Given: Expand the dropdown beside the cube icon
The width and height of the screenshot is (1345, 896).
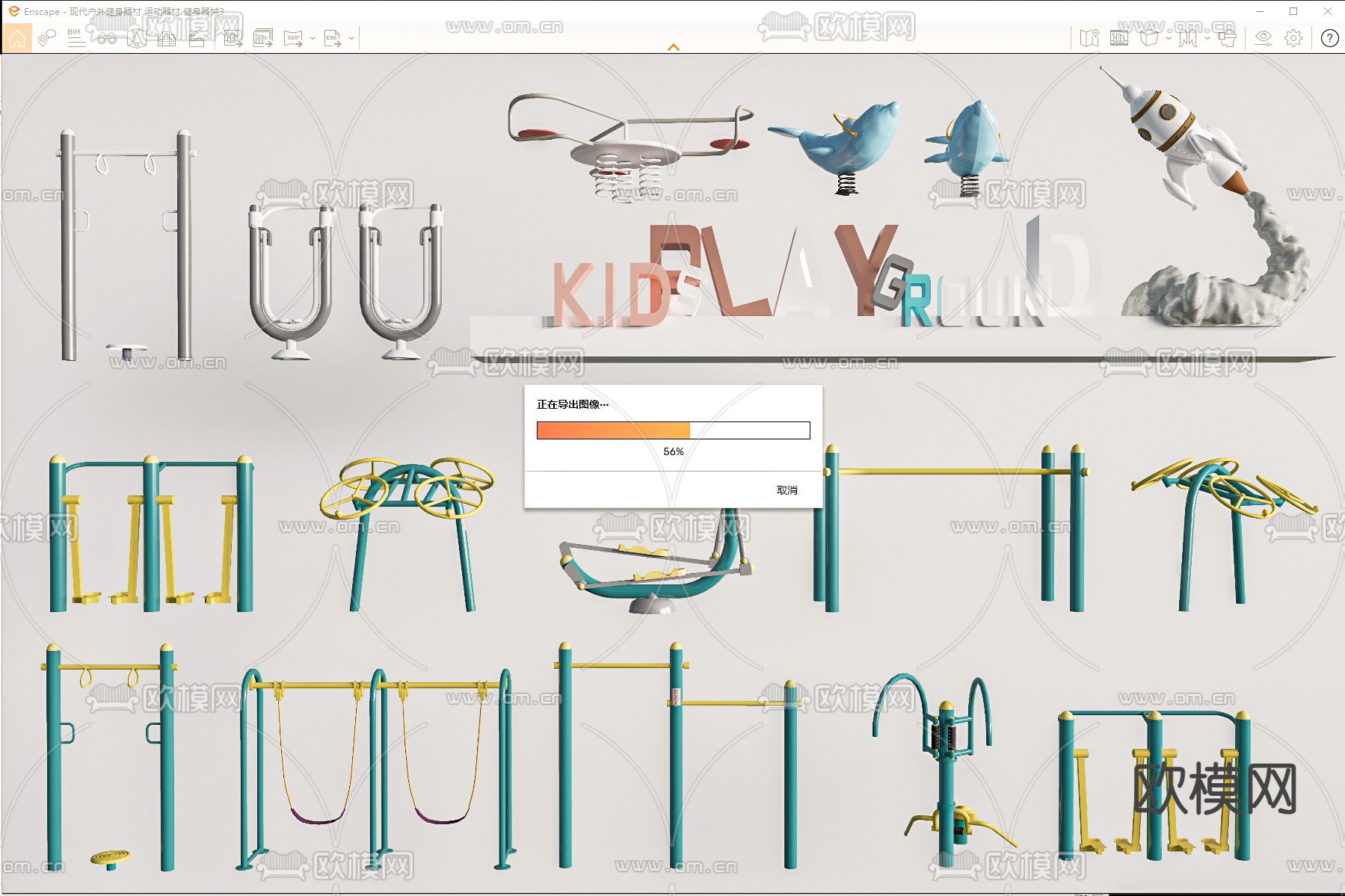Looking at the screenshot, I should pos(1169,38).
